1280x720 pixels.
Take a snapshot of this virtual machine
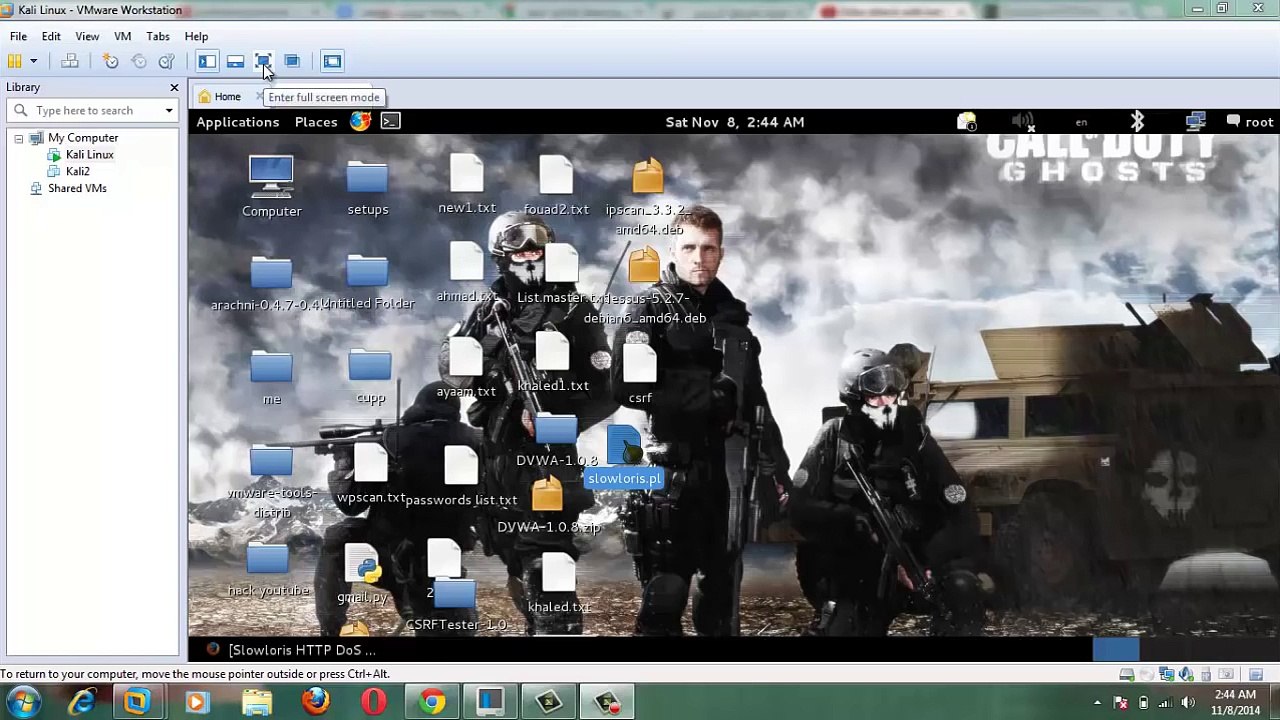pyautogui.click(x=111, y=62)
